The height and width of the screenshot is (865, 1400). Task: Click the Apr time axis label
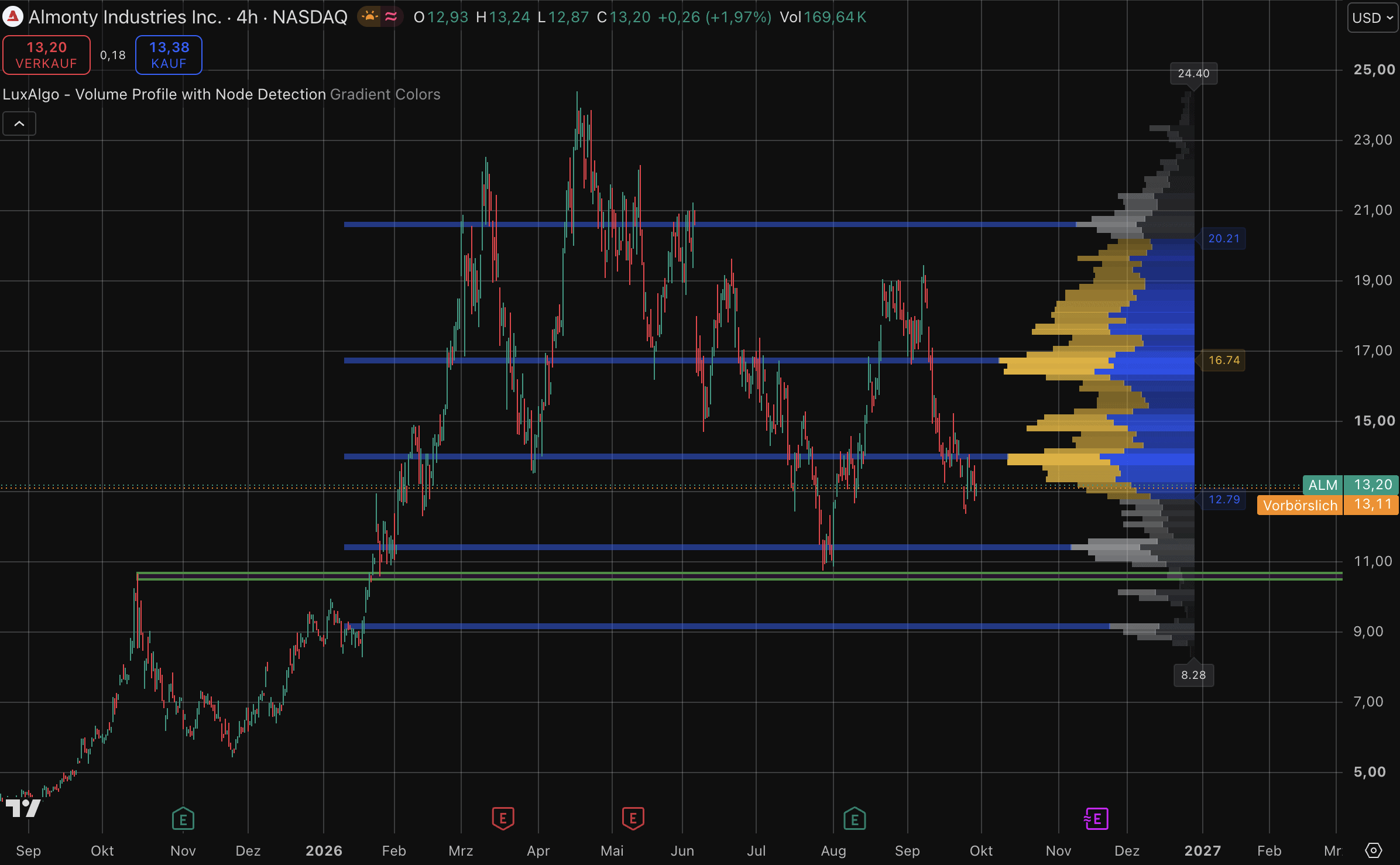(538, 850)
